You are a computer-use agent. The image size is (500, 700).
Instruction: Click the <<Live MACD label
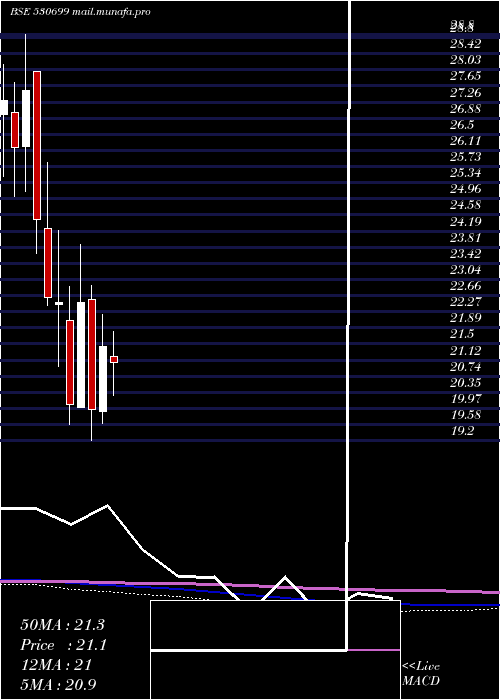[421, 674]
